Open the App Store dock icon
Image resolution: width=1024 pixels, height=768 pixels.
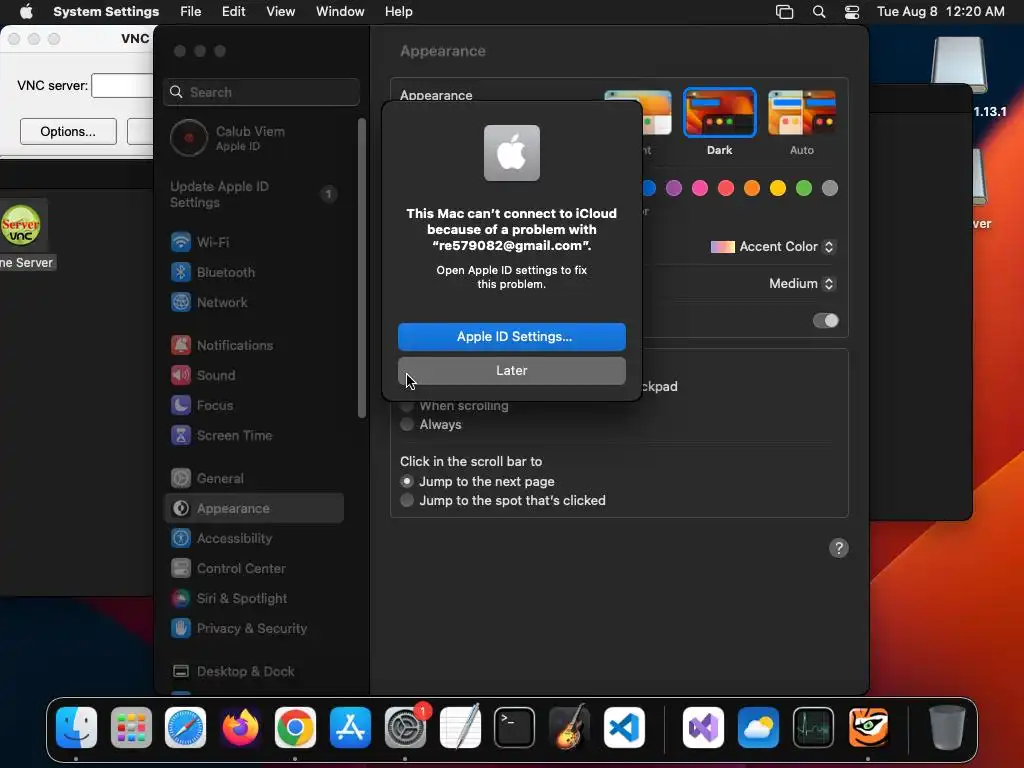pyautogui.click(x=350, y=727)
